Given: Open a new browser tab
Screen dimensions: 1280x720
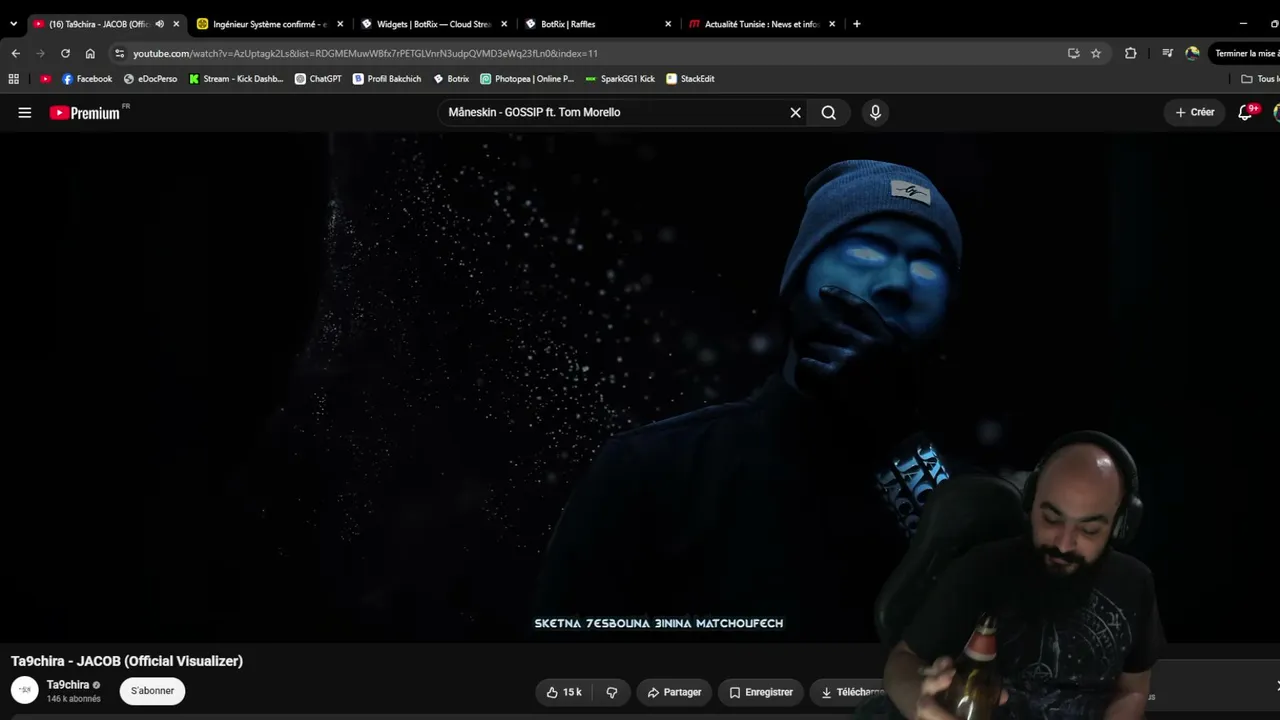Looking at the screenshot, I should (856, 24).
